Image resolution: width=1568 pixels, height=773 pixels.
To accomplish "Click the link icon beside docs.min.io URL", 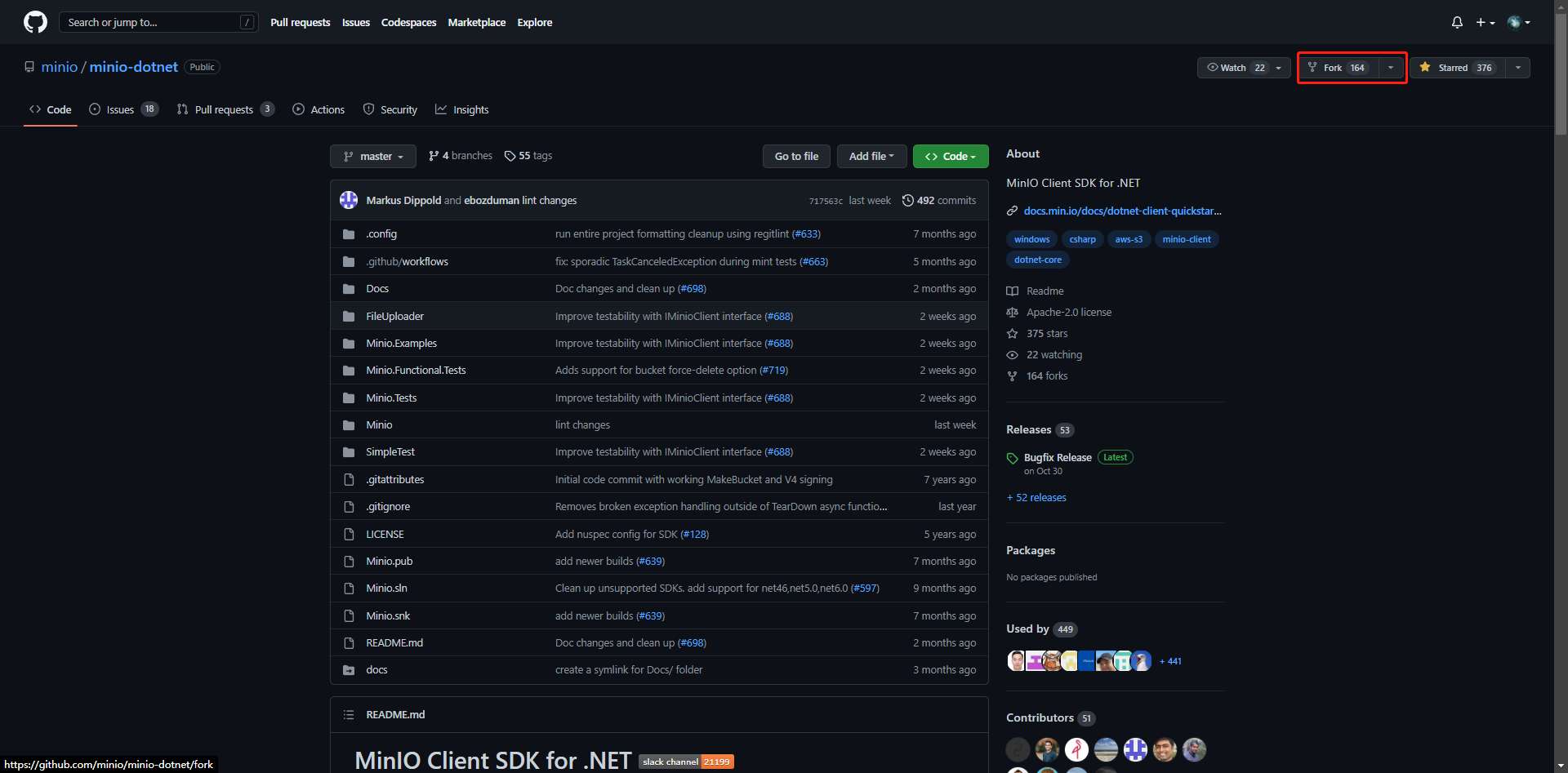I will tap(1012, 211).
